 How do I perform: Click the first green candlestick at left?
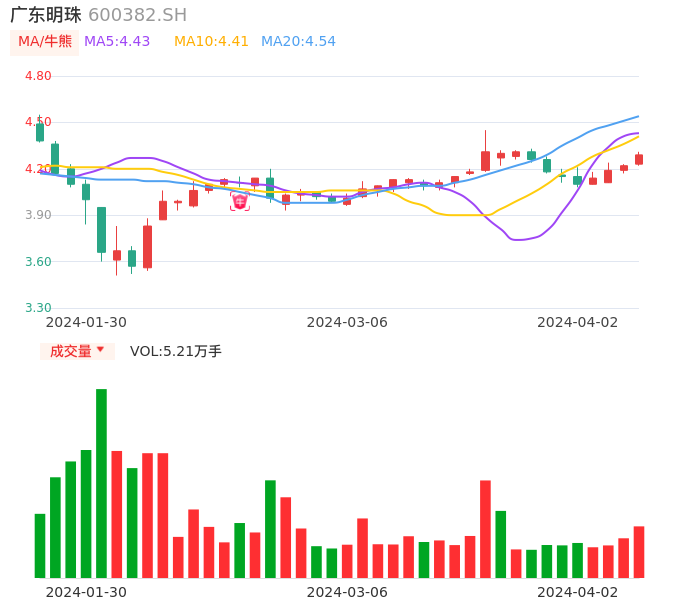tap(40, 132)
